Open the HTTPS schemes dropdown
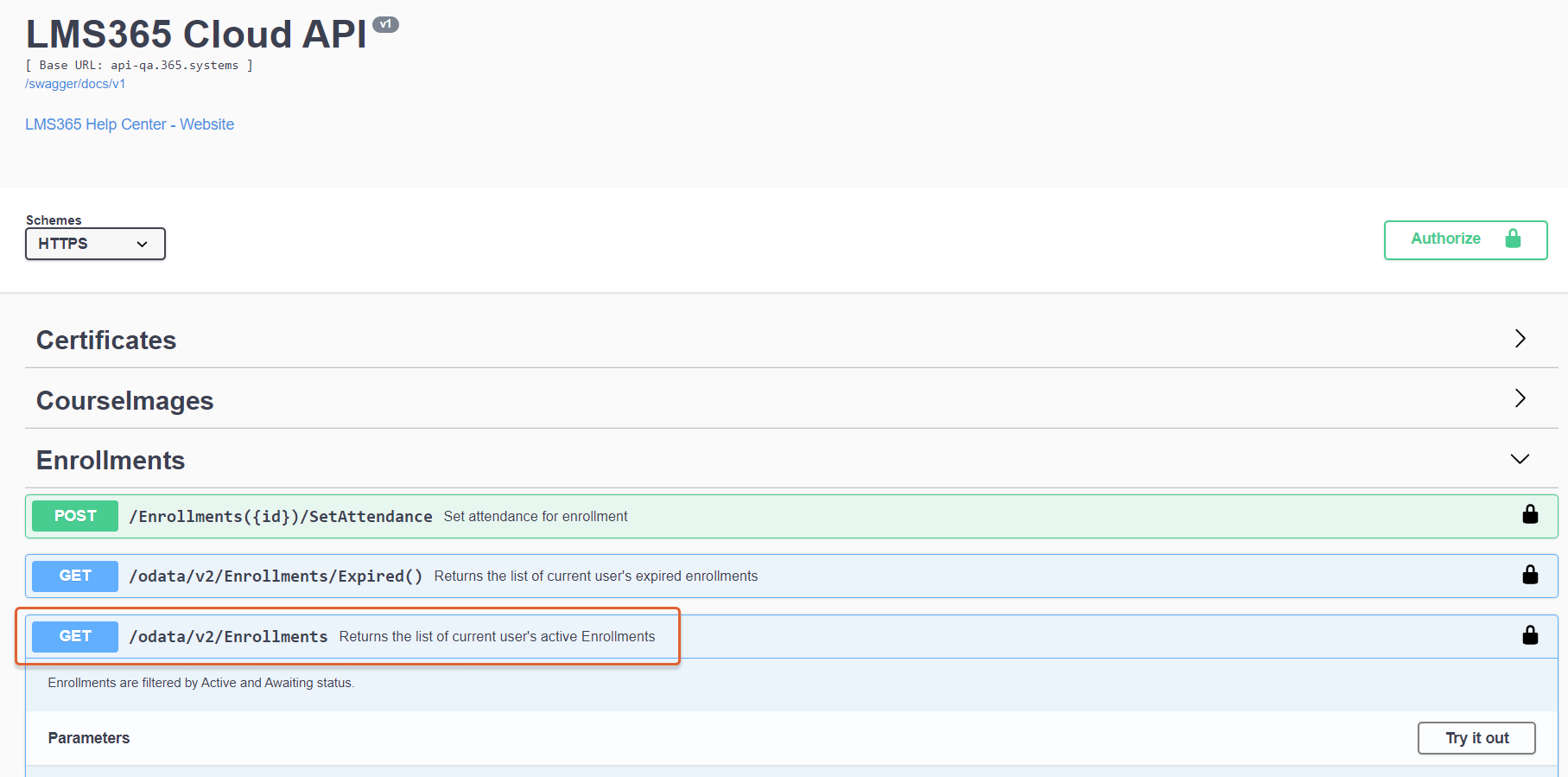1568x777 pixels. point(95,244)
